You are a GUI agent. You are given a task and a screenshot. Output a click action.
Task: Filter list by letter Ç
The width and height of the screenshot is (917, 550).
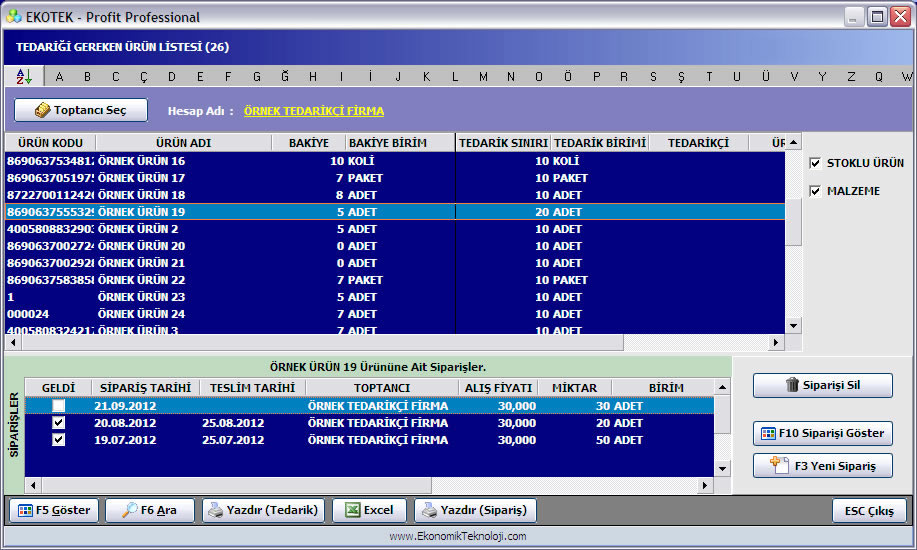click(x=144, y=77)
